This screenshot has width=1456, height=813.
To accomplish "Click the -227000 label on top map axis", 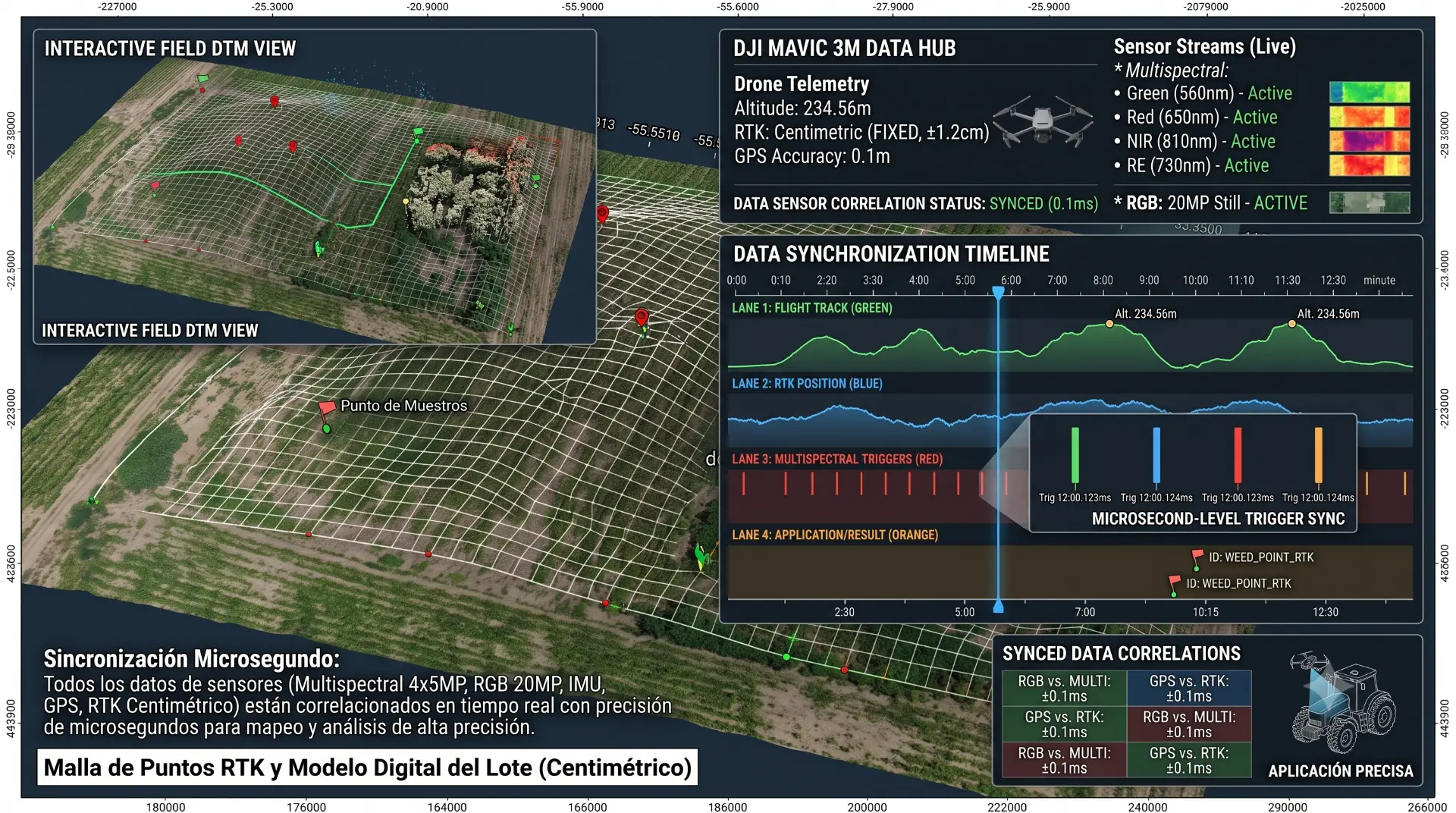I will point(118,7).
